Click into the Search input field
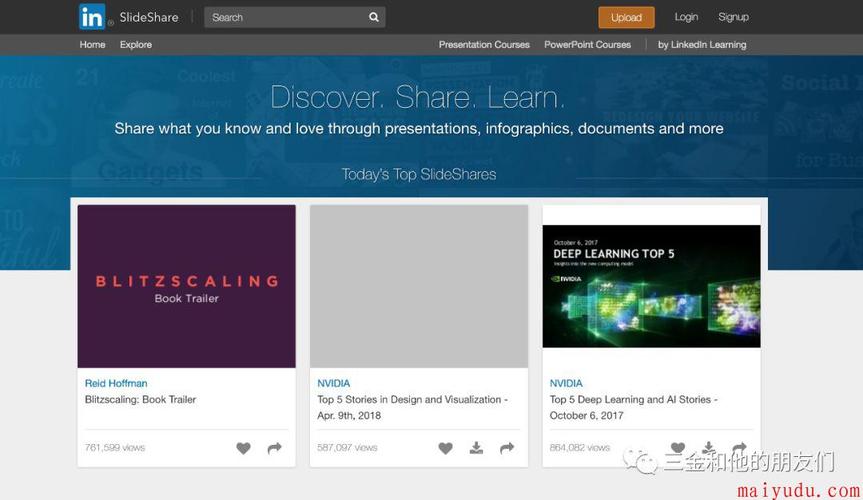 tap(285, 17)
